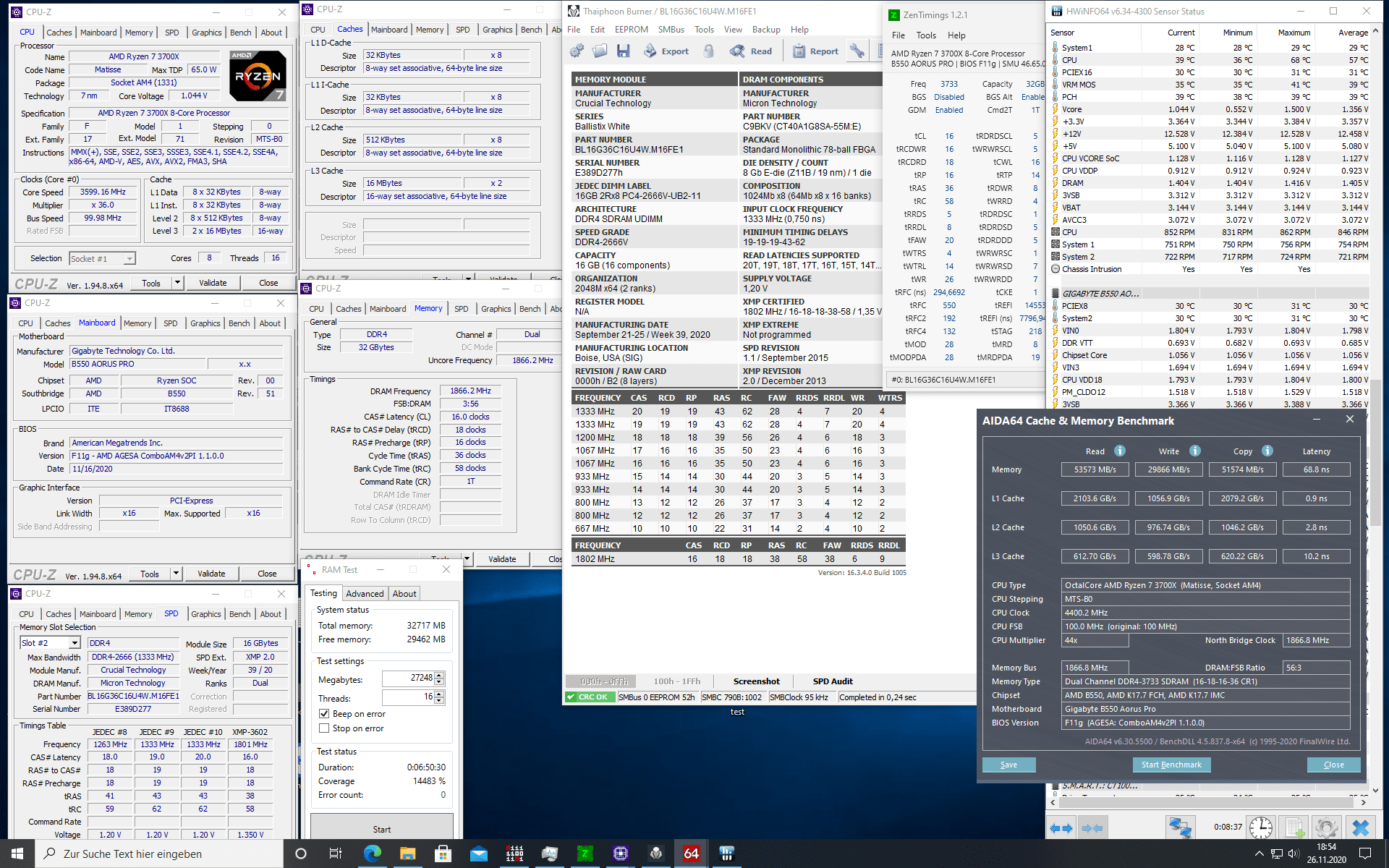
Task: Click the gears icon in Thaiphoon Burner toolbar
Action: click(x=577, y=51)
